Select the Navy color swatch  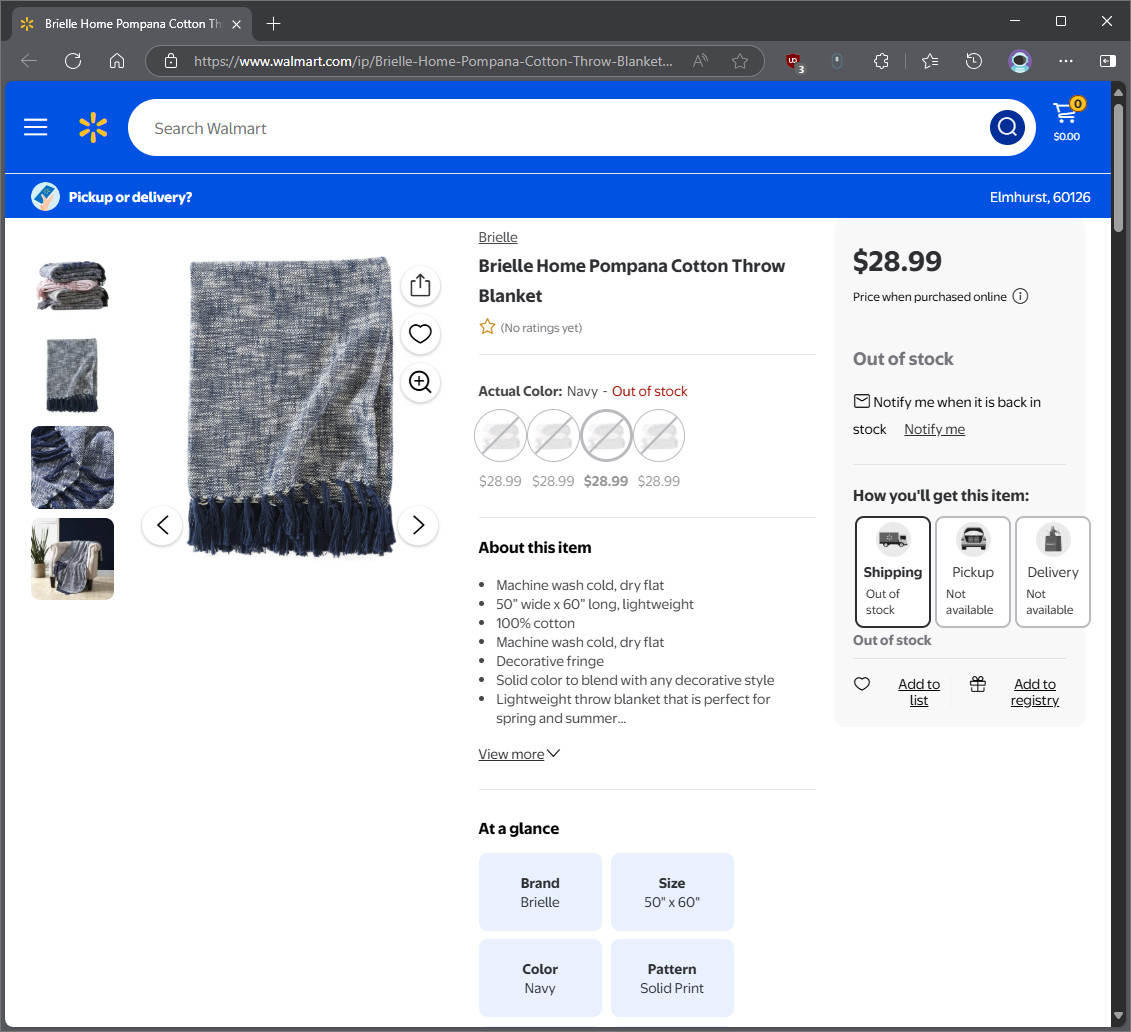point(607,436)
